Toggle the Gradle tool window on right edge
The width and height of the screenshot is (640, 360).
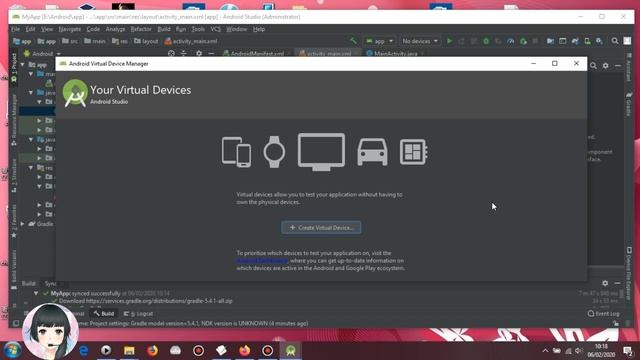click(x=629, y=104)
